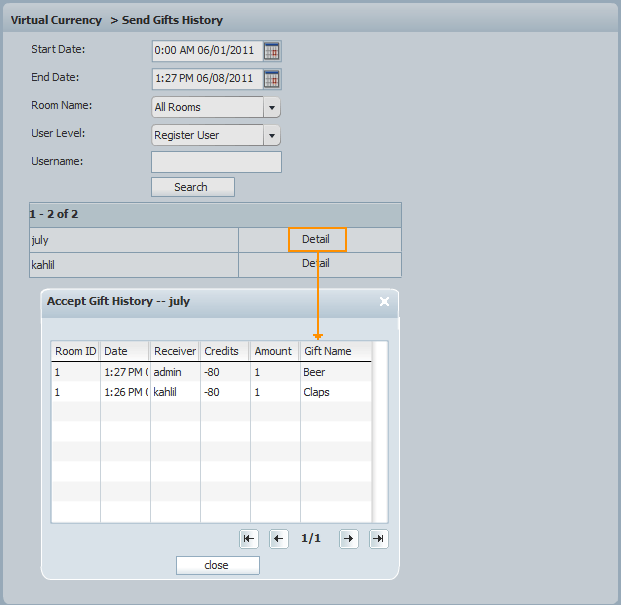This screenshot has width=621, height=605.
Task: Select the Beer gift row
Action: (211, 372)
